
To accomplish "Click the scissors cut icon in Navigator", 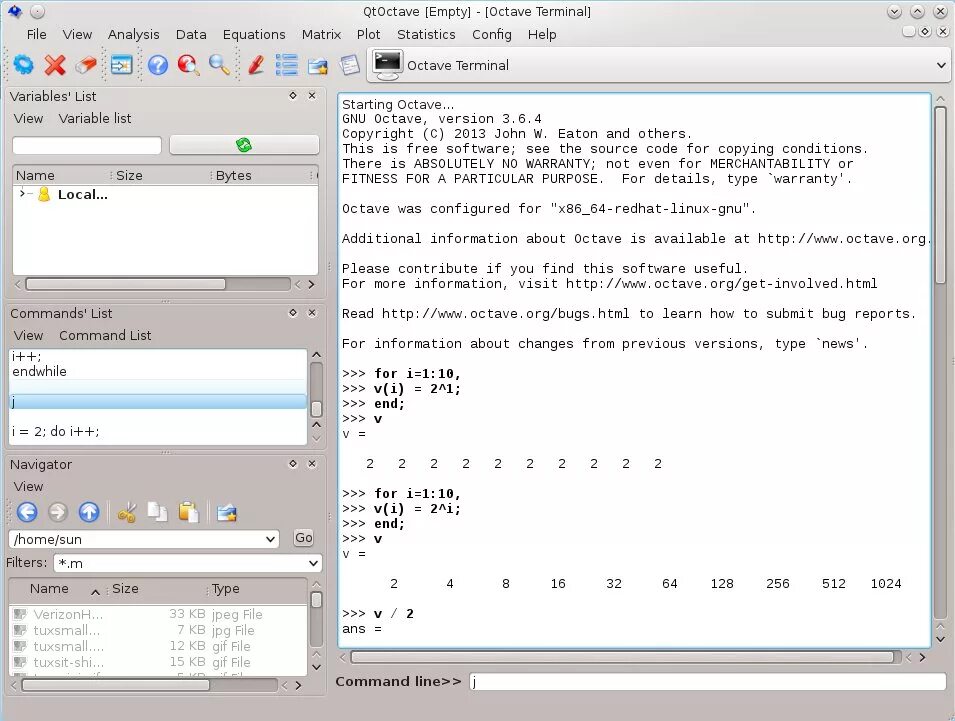I will [x=127, y=513].
